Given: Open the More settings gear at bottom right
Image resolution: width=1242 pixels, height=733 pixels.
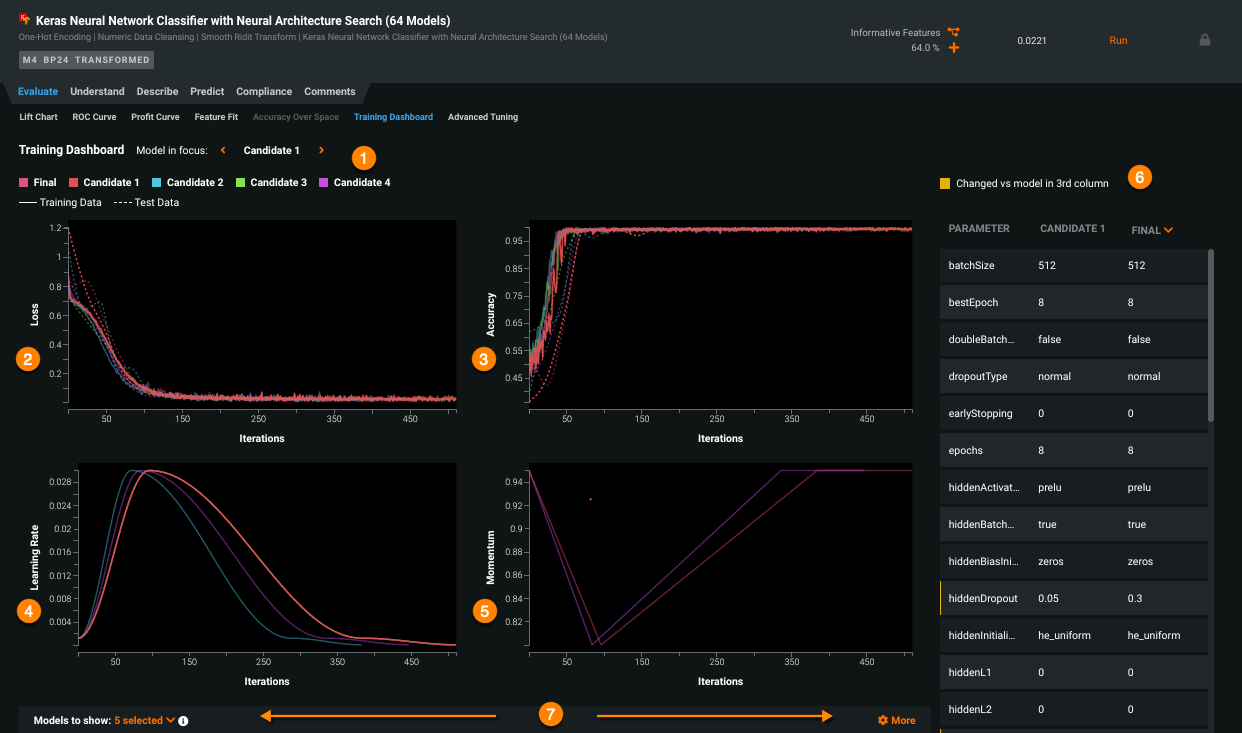Looking at the screenshot, I should (884, 720).
